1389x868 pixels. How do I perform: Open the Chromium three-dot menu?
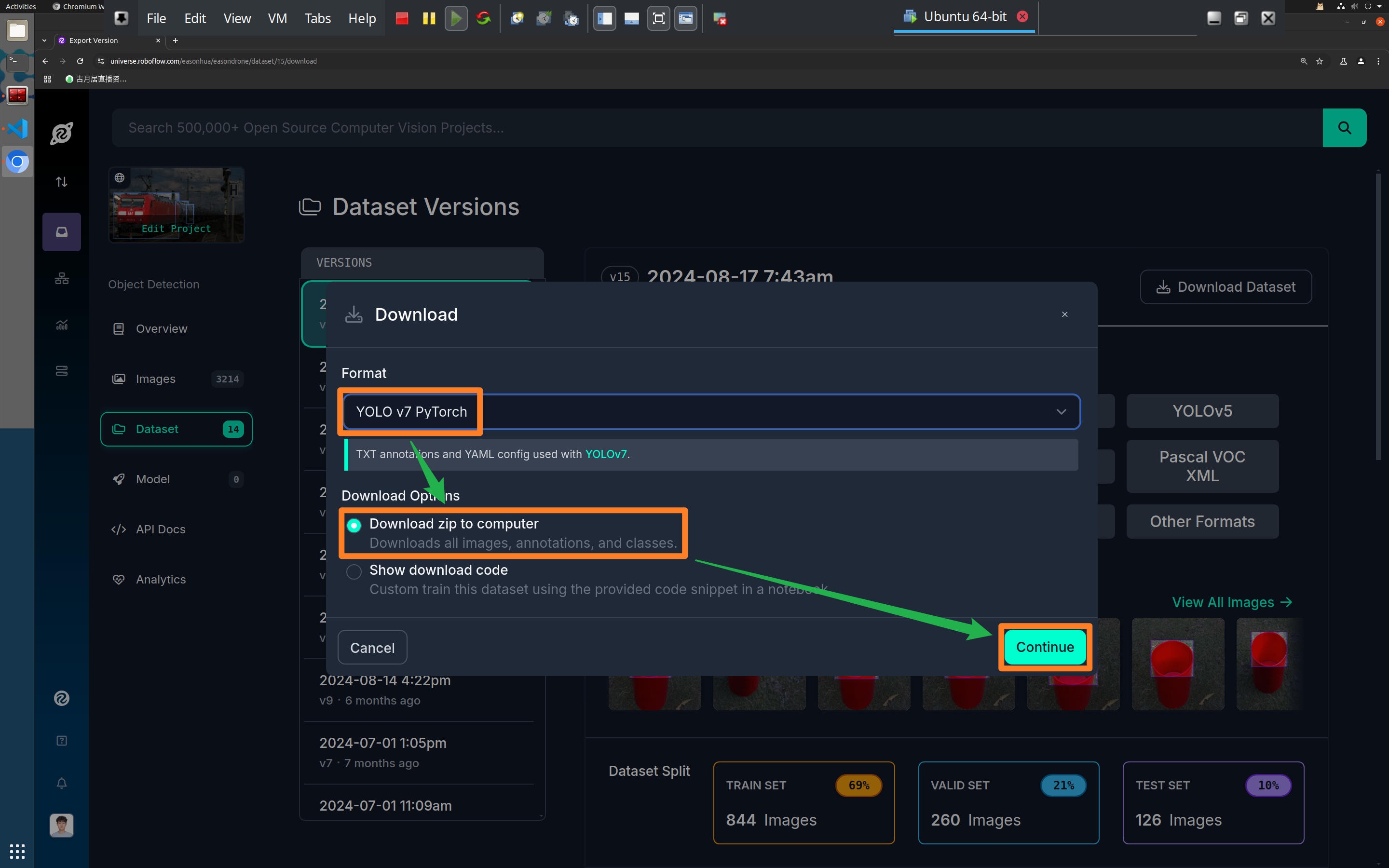[x=1378, y=61]
